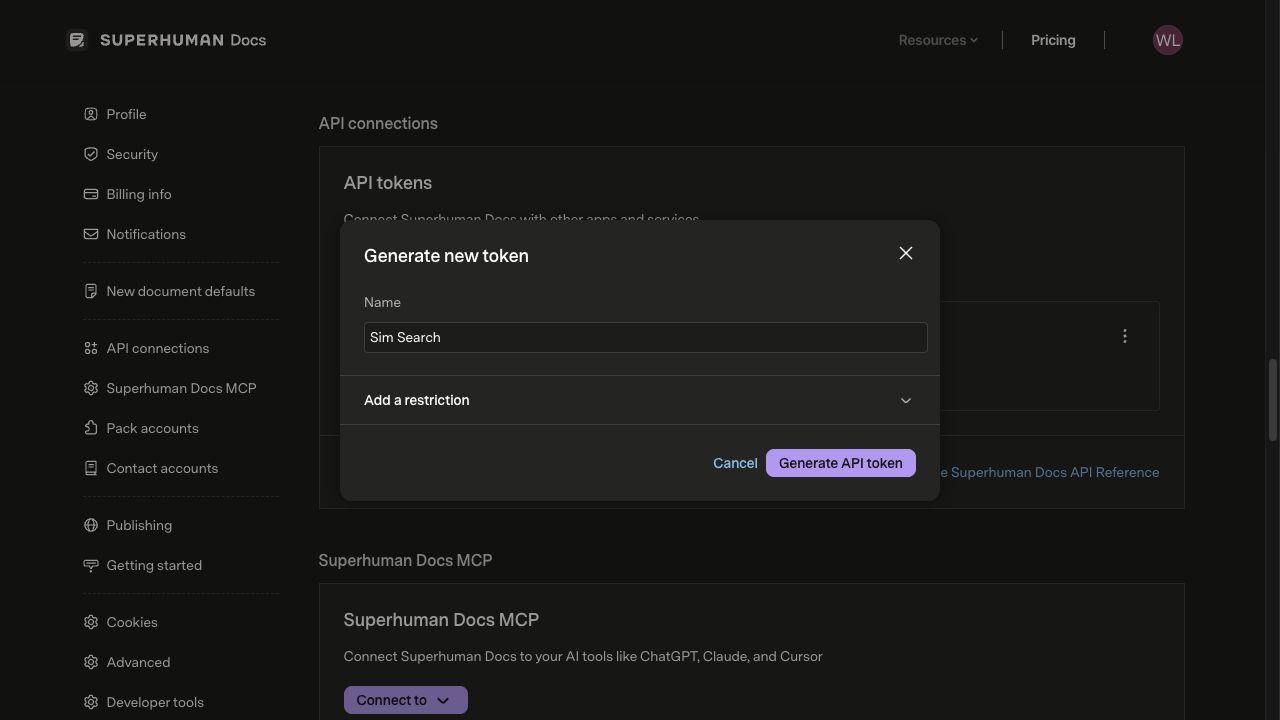The height and width of the screenshot is (720, 1280).
Task: Click the Superhuman Docs MCP card heading
Action: [x=441, y=620]
